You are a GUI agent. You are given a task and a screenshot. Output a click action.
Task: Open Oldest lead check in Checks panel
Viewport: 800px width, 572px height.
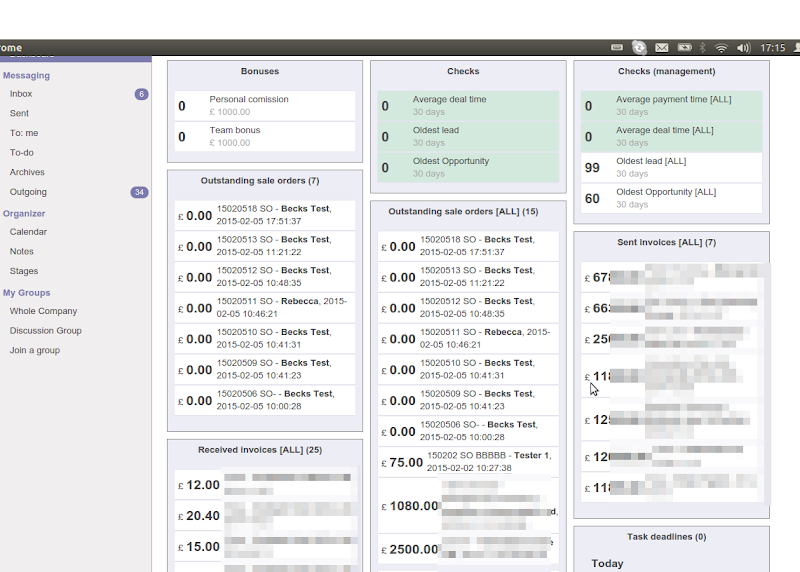pos(468,136)
